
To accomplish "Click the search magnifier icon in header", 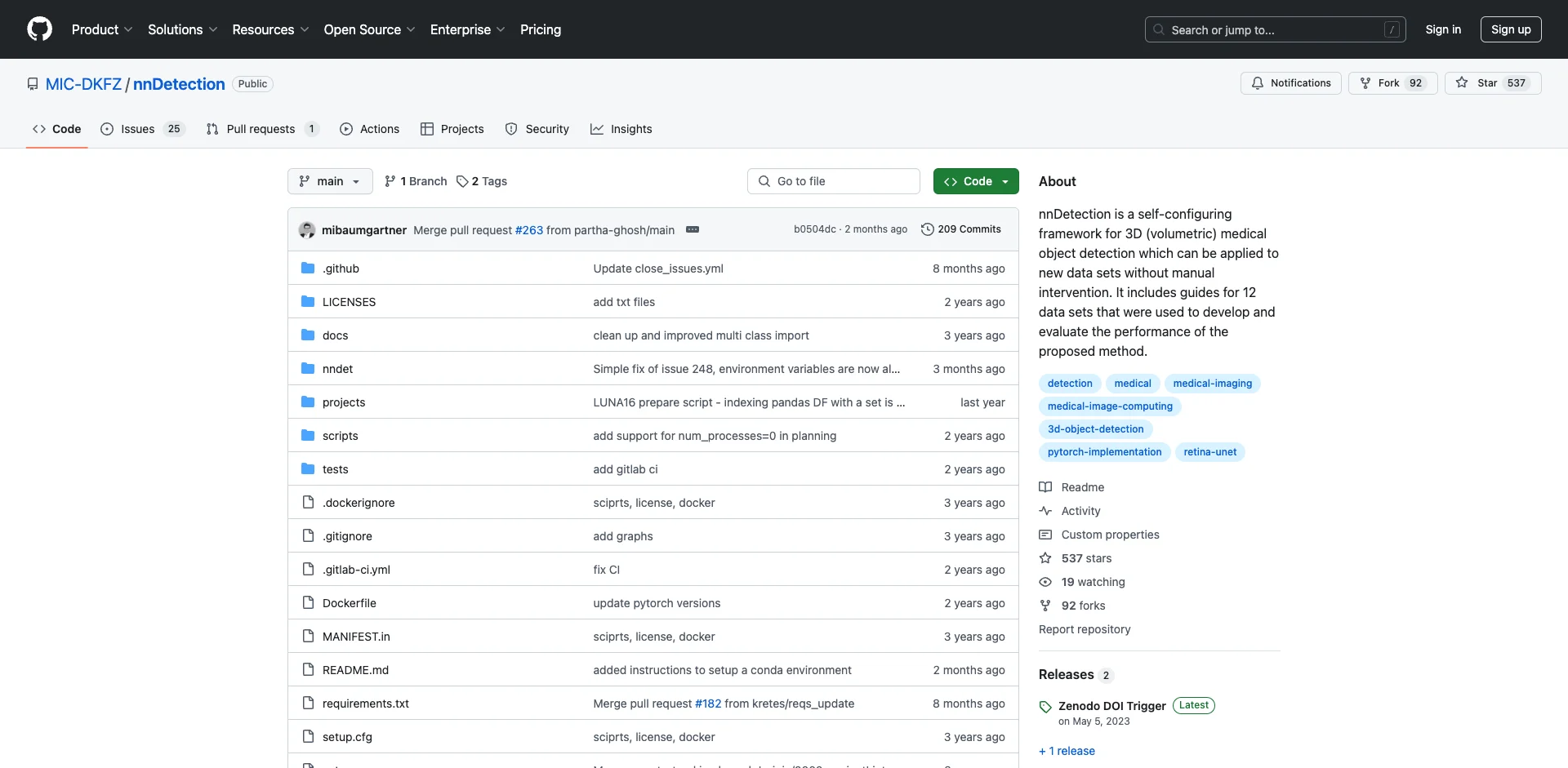I will pos(1159,29).
